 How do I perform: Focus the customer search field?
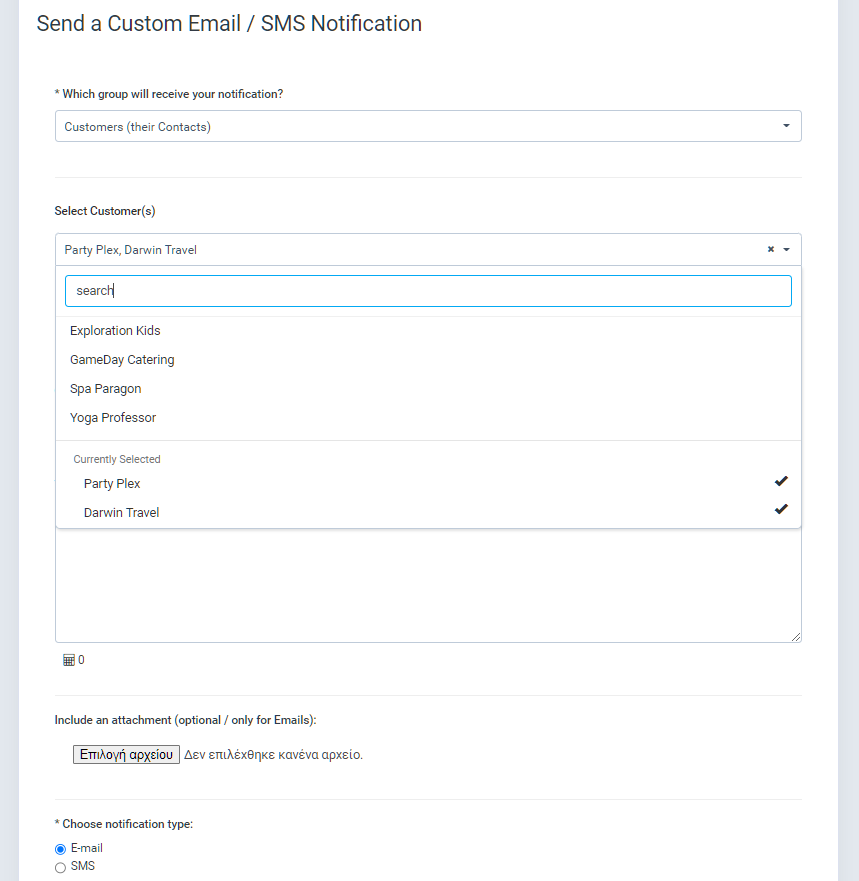428,291
